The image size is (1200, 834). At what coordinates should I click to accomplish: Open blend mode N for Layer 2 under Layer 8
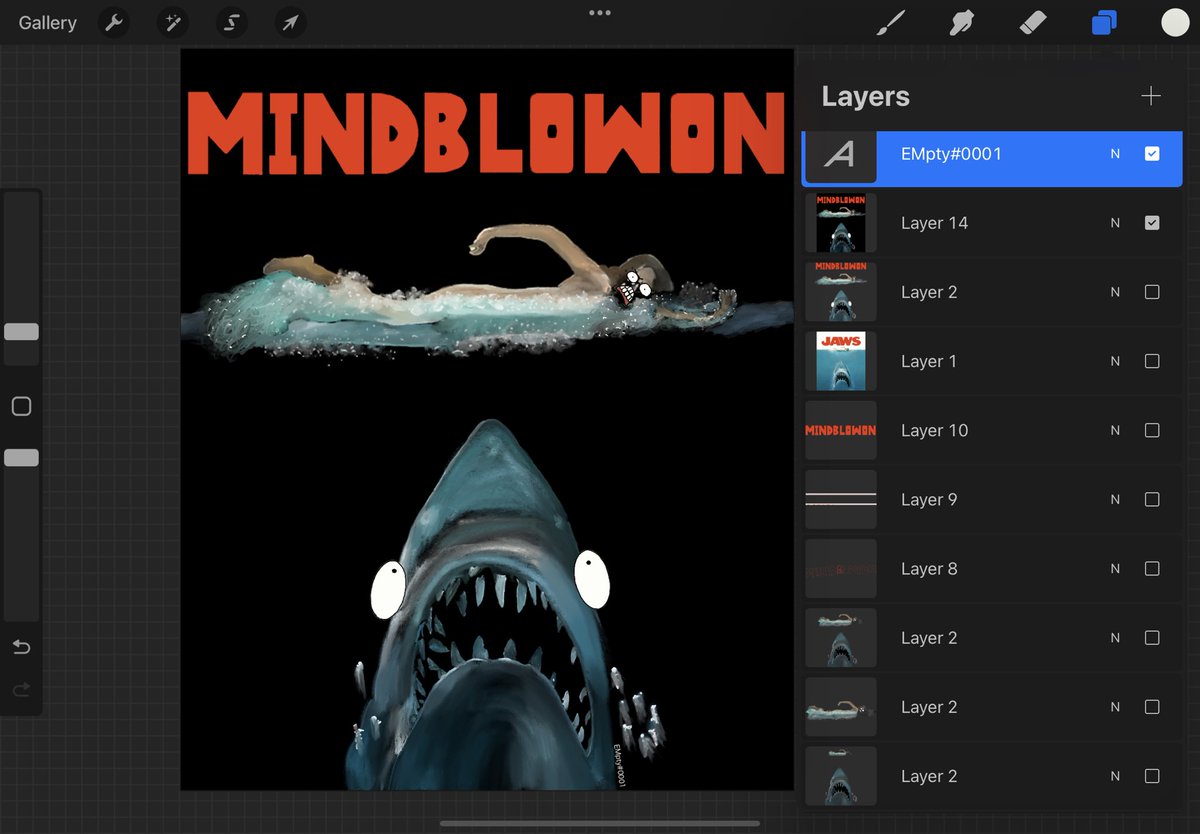pyautogui.click(x=1115, y=638)
